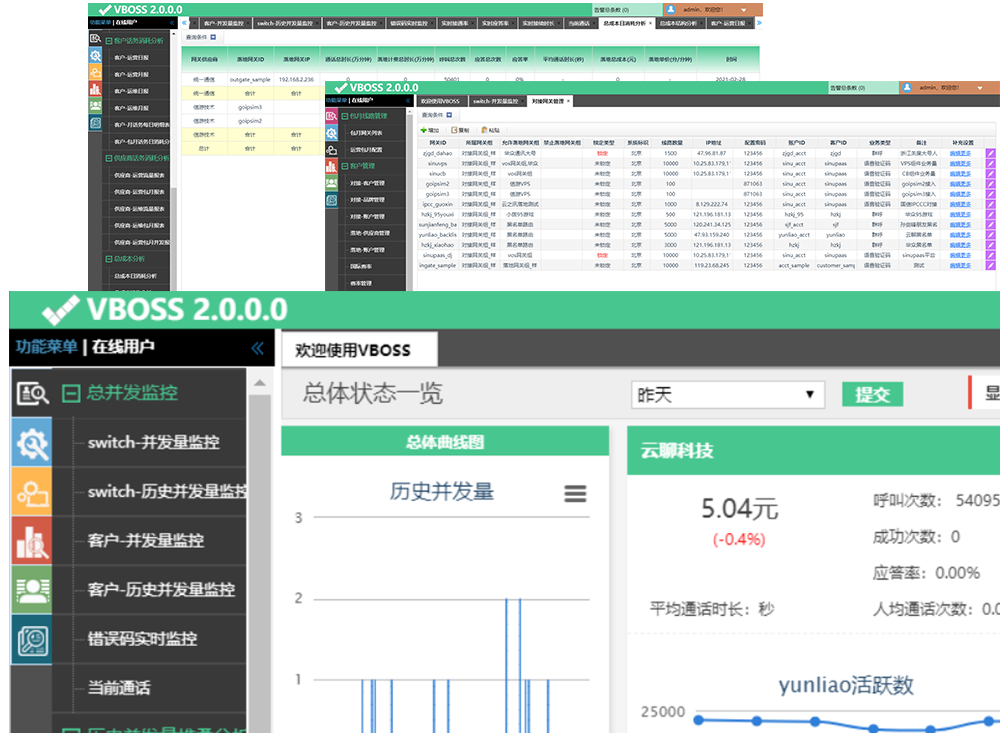The height and width of the screenshot is (733, 1000).
Task: Click the blue gear sidebar icon in the cost-analysis window
Action: [x=95, y=56]
